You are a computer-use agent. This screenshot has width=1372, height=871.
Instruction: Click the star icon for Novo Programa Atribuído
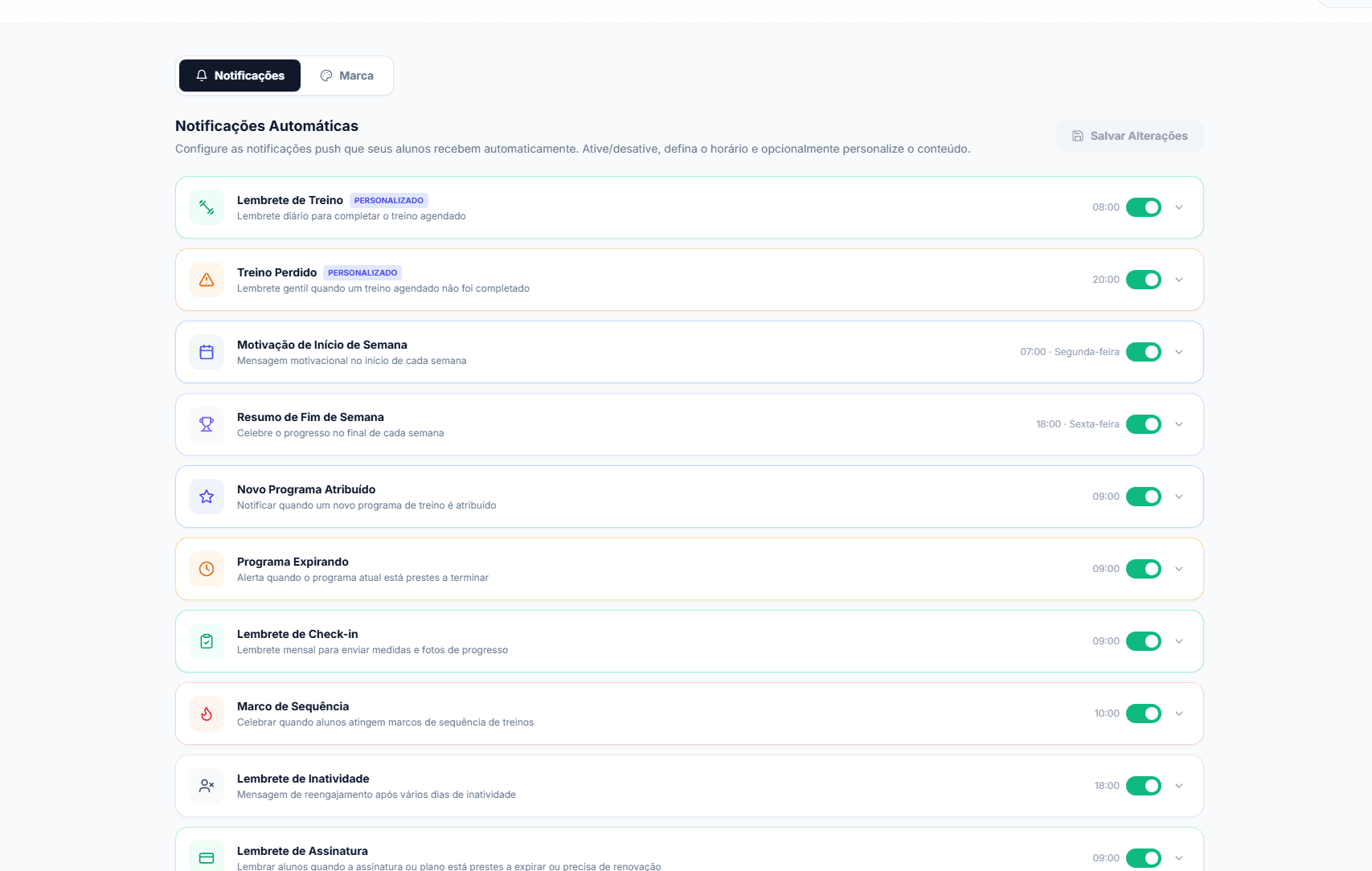[x=207, y=497]
